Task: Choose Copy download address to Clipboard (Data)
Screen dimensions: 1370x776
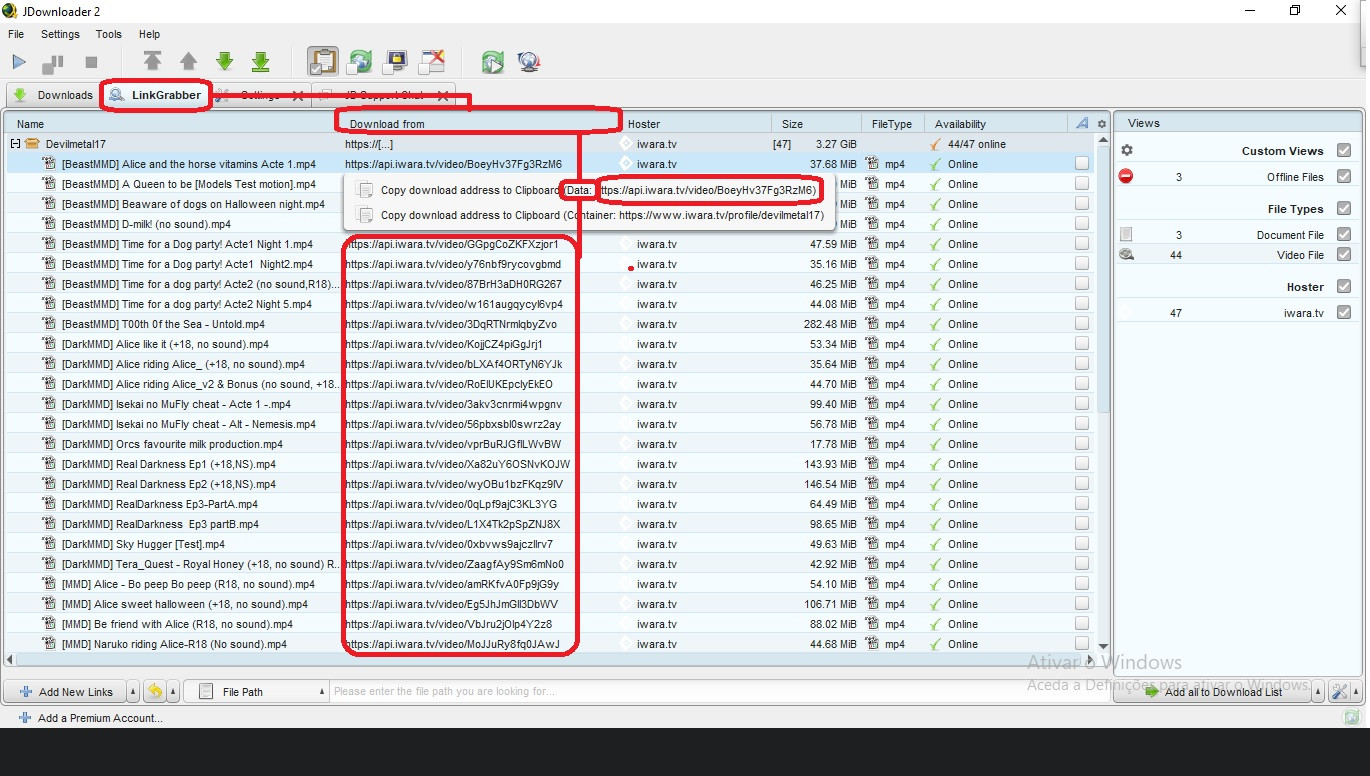Action: click(x=588, y=190)
